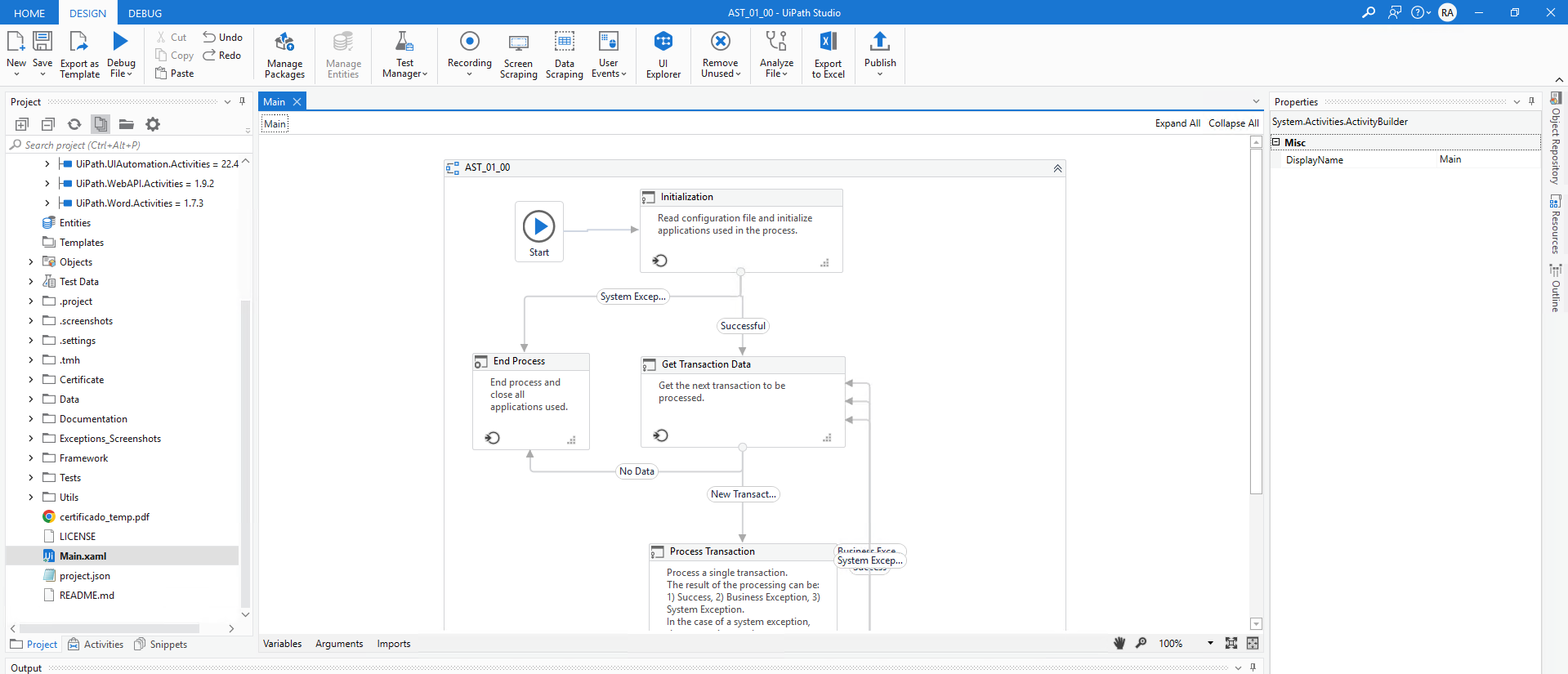
Task: Click the Undo button
Action: (223, 38)
